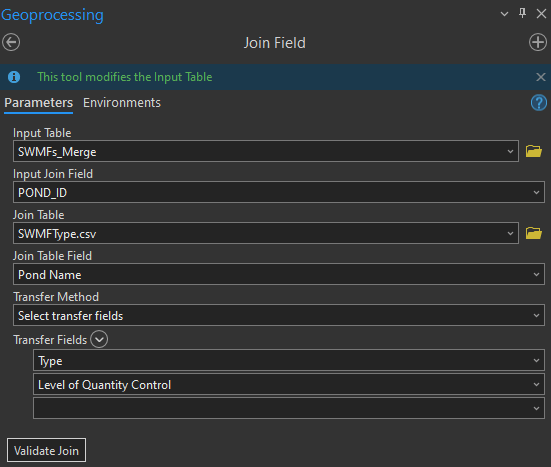Collapse the Transfer Fields expander
The width and height of the screenshot is (551, 467).
[99, 339]
